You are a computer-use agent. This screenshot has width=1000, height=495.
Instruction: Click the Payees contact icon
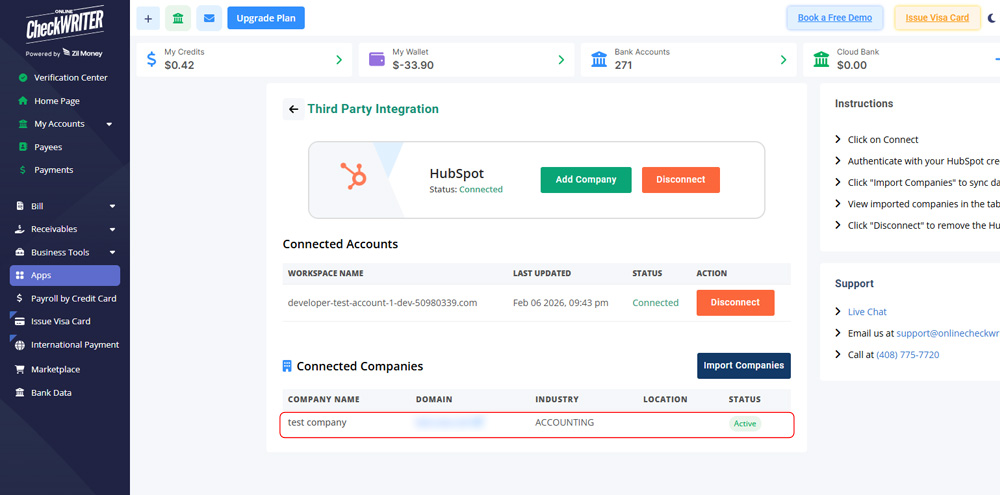(x=23, y=147)
